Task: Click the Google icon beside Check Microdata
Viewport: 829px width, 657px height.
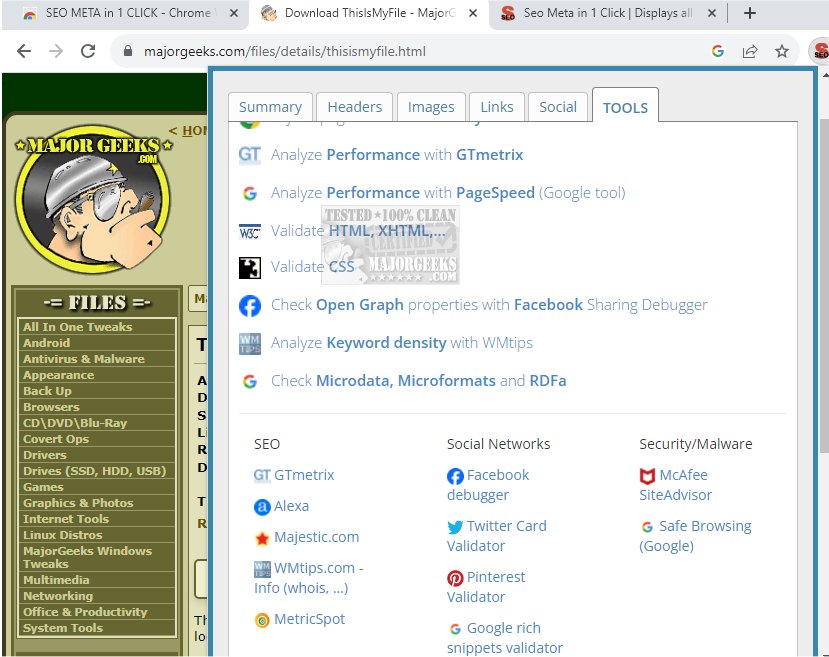Action: (250, 381)
